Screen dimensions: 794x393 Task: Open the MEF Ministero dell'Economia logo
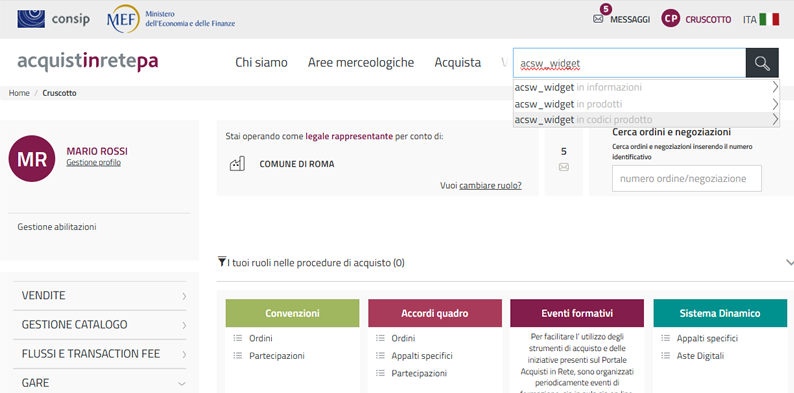tap(171, 19)
